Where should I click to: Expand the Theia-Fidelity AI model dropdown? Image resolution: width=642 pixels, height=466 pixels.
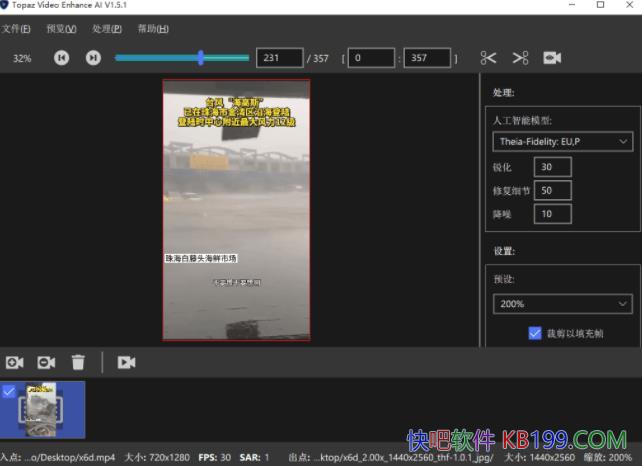coord(563,142)
